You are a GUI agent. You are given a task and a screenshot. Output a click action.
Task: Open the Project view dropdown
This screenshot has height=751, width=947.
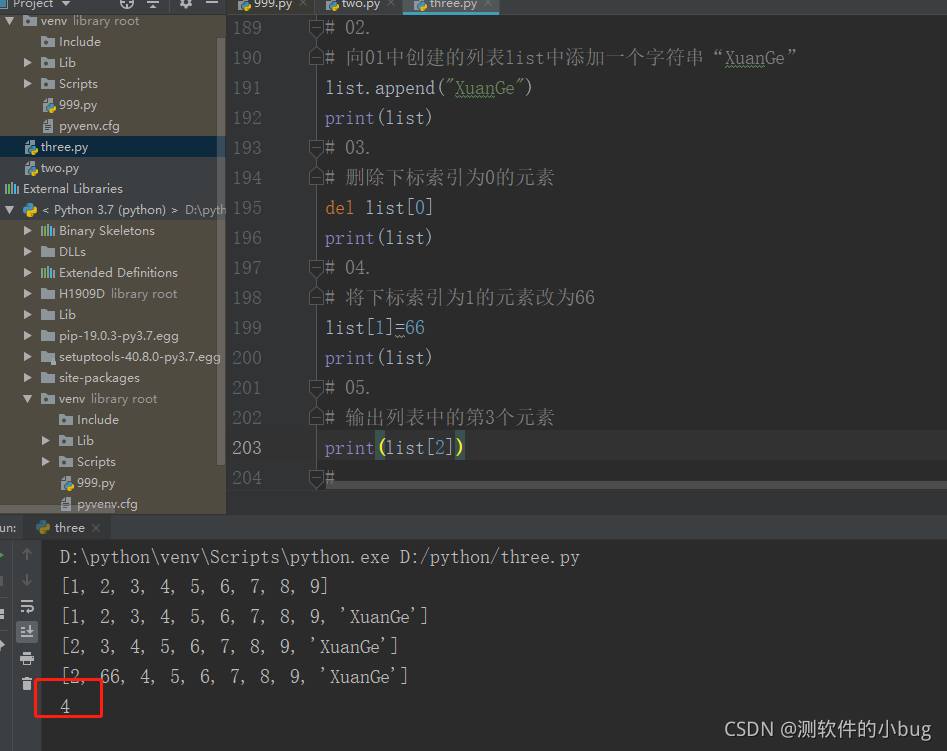click(66, 4)
